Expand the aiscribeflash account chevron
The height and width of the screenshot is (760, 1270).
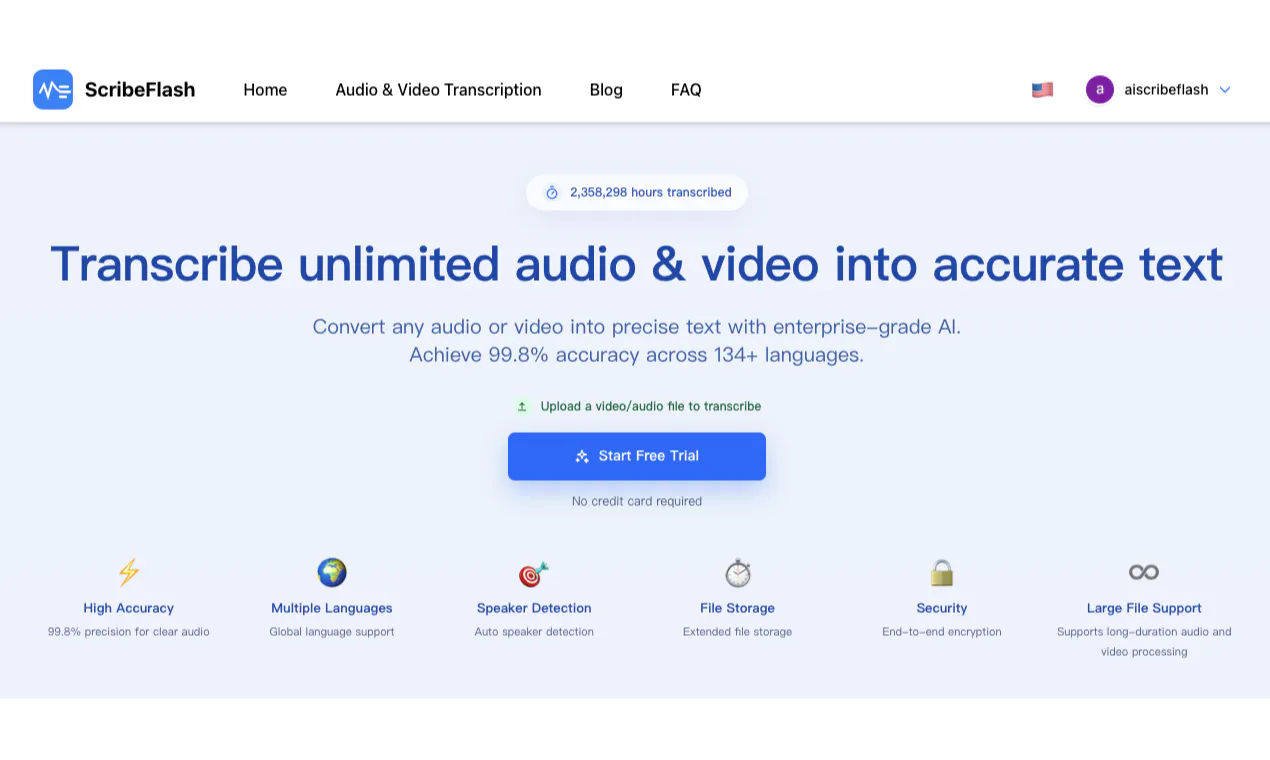click(1225, 90)
